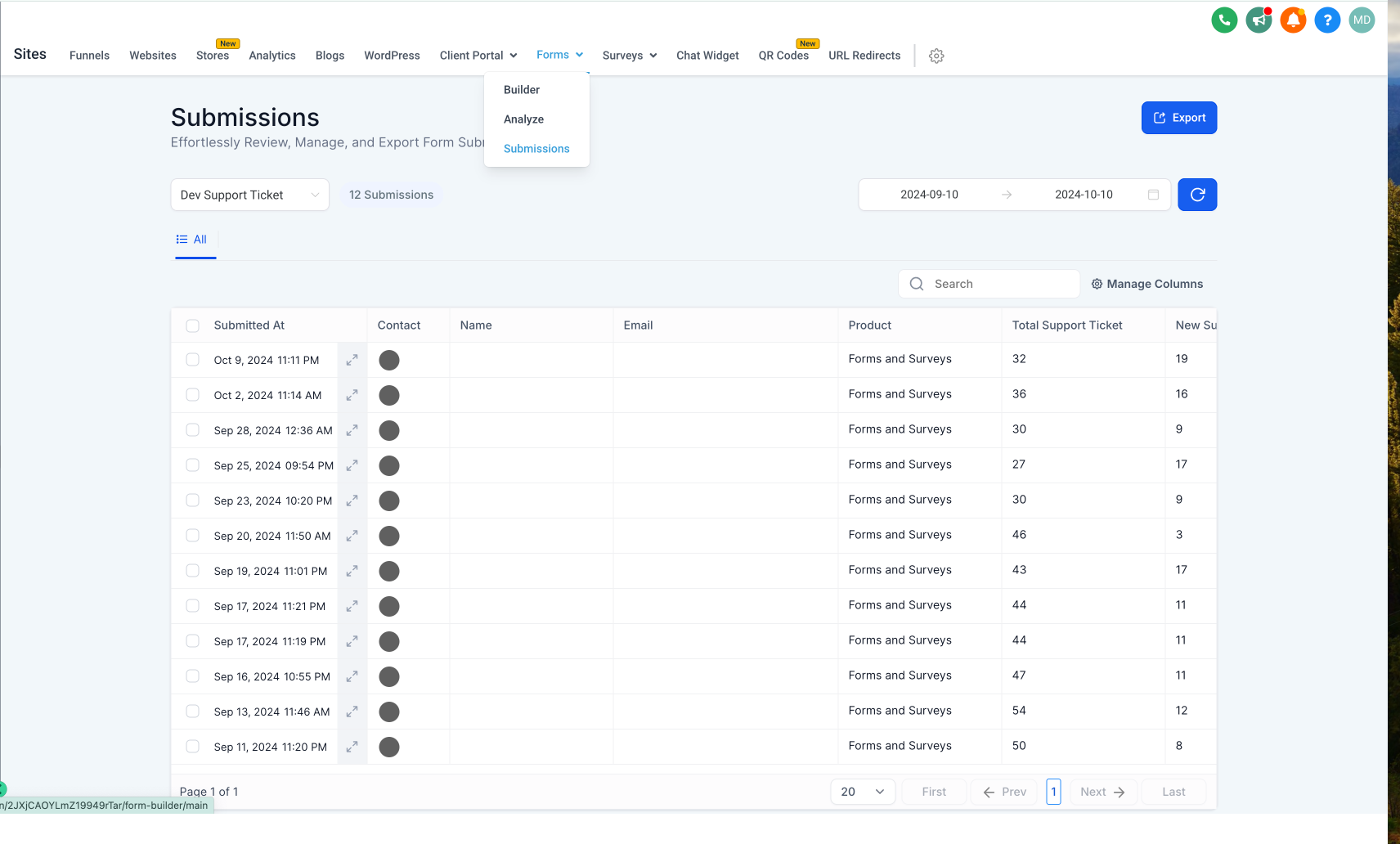The width and height of the screenshot is (1400, 844).
Task: Click the green phone call icon
Action: (1224, 20)
